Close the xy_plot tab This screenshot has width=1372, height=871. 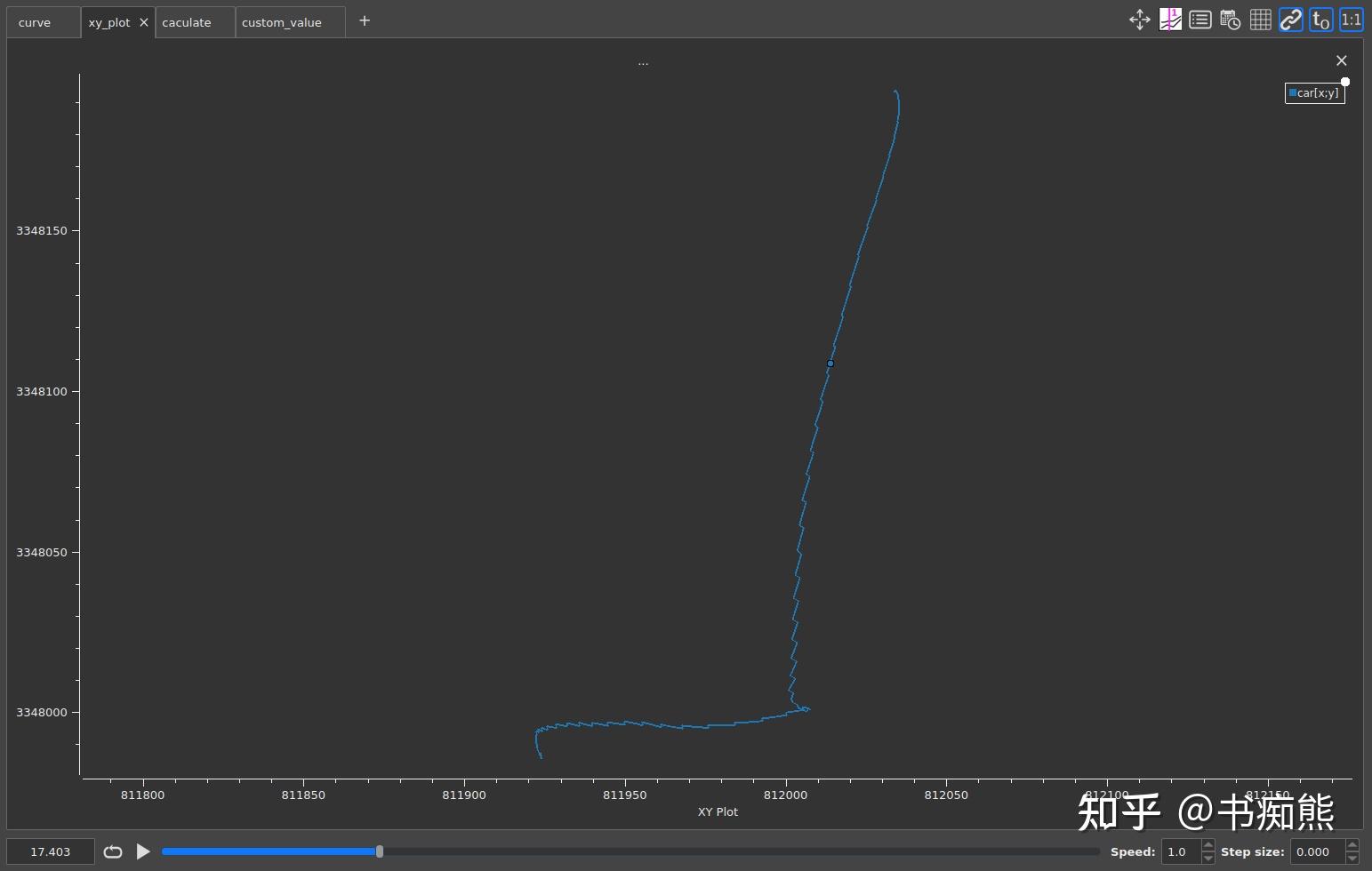[144, 22]
